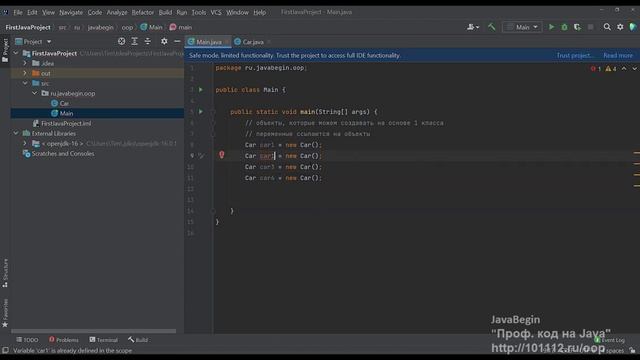Viewport: 640px width, 360px height.
Task: Open the Event Log
Action: tap(609, 340)
